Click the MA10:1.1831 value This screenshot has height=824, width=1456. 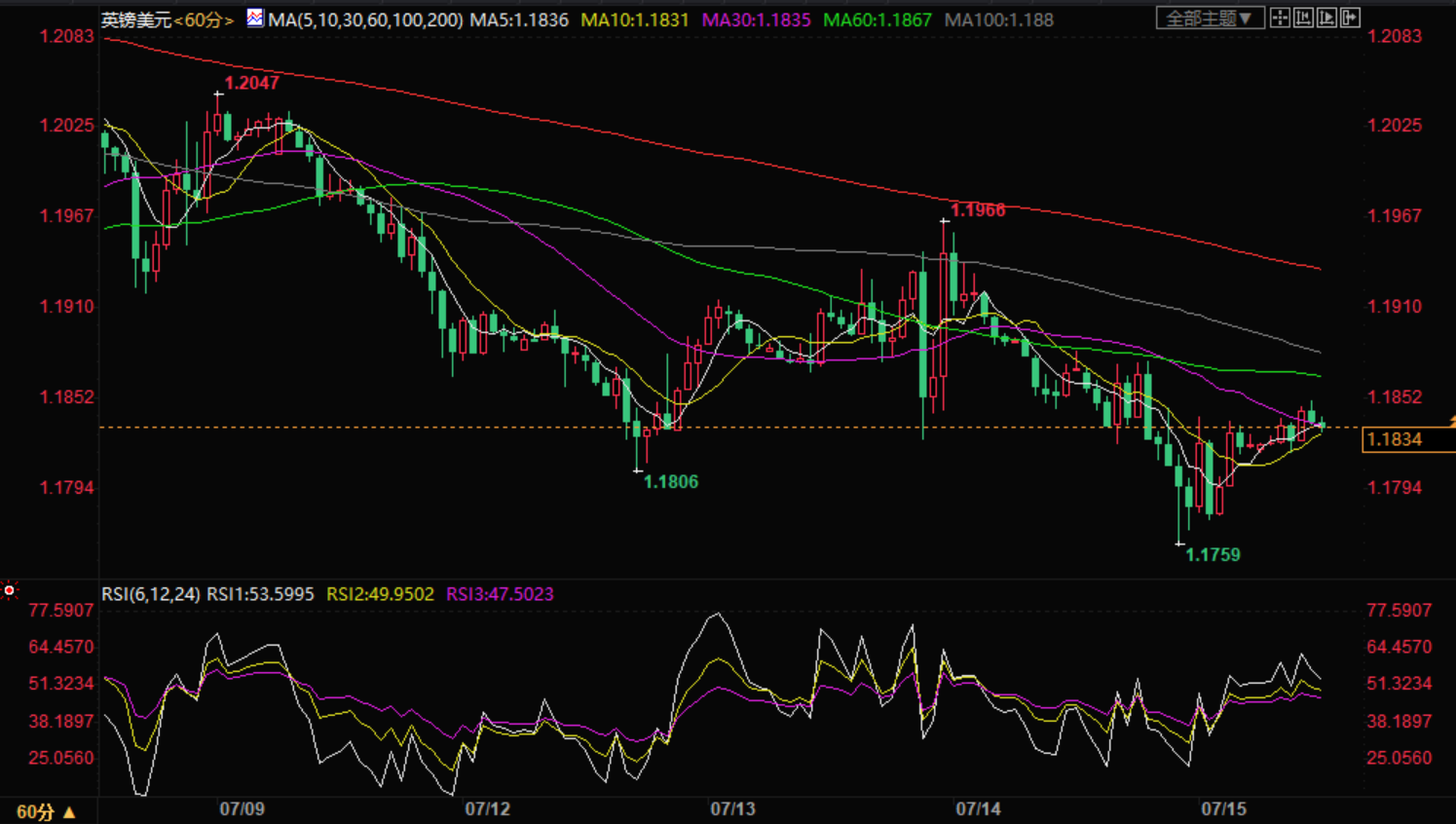635,19
